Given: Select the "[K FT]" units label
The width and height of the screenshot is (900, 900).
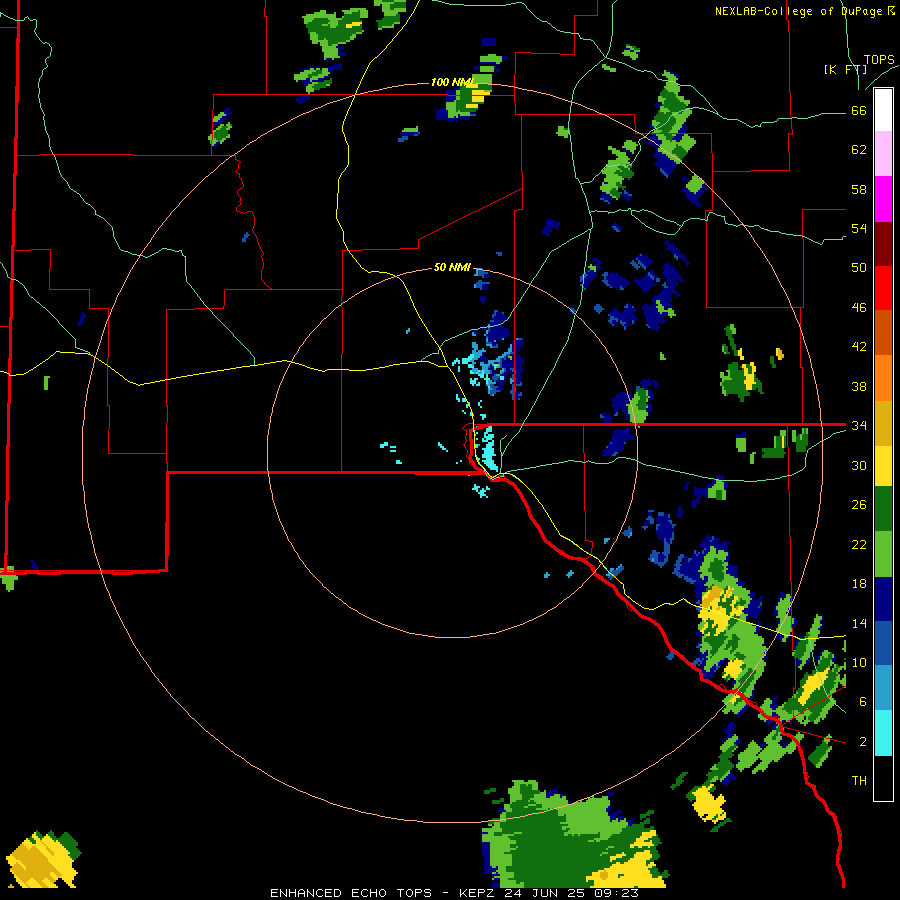Looking at the screenshot, I should pyautogui.click(x=845, y=69).
